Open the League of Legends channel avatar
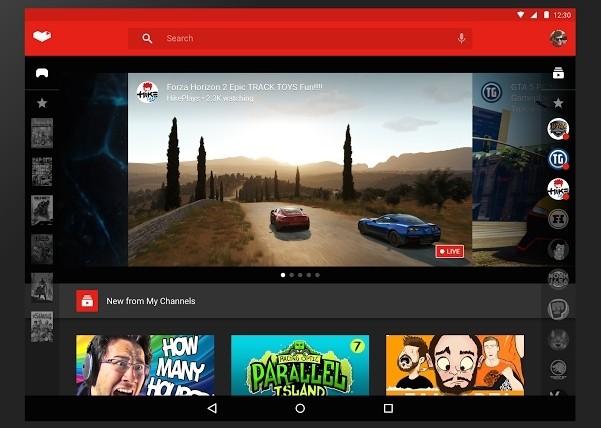This screenshot has width=601, height=428. [558, 129]
